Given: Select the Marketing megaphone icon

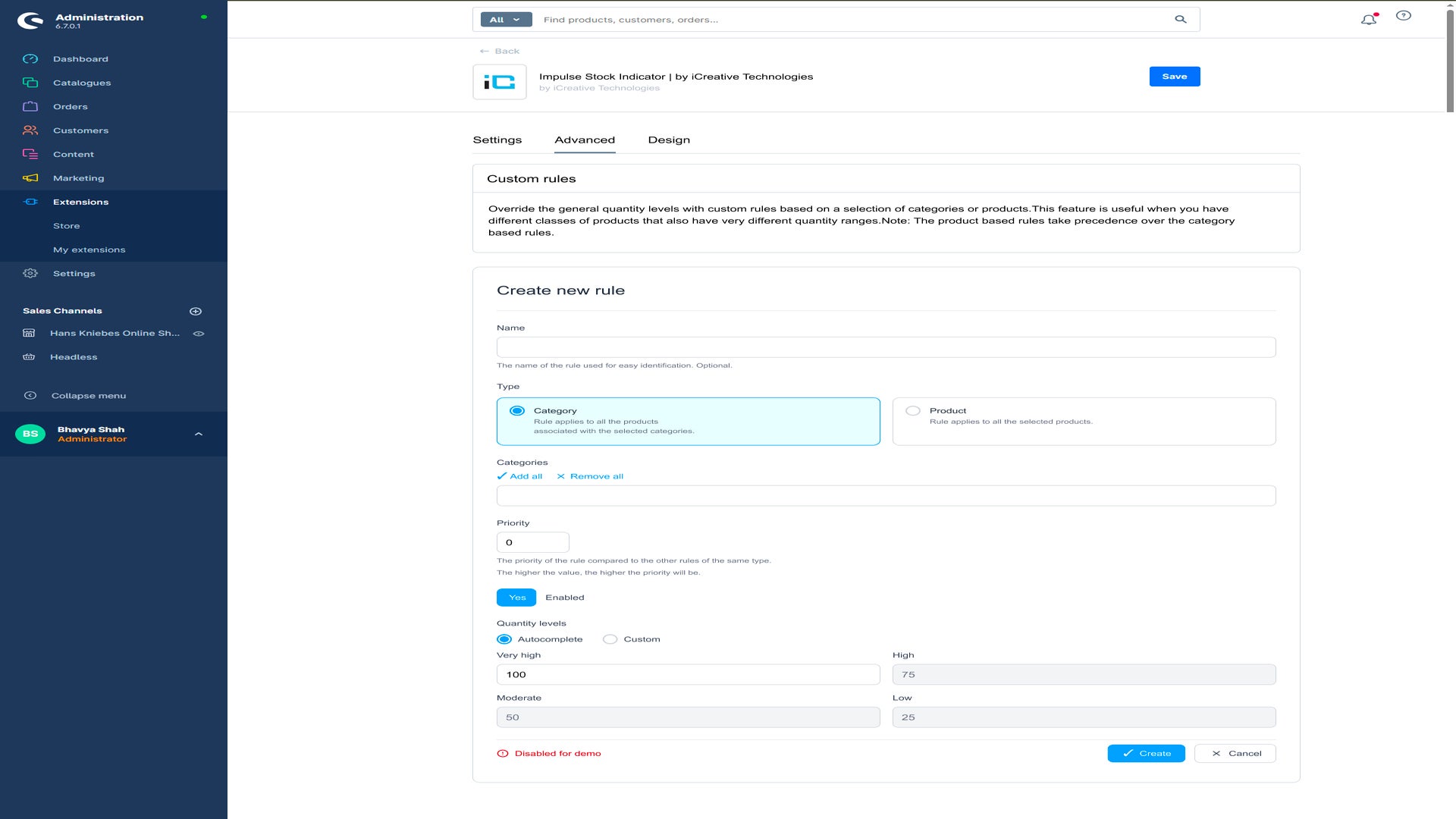Looking at the screenshot, I should tap(30, 178).
